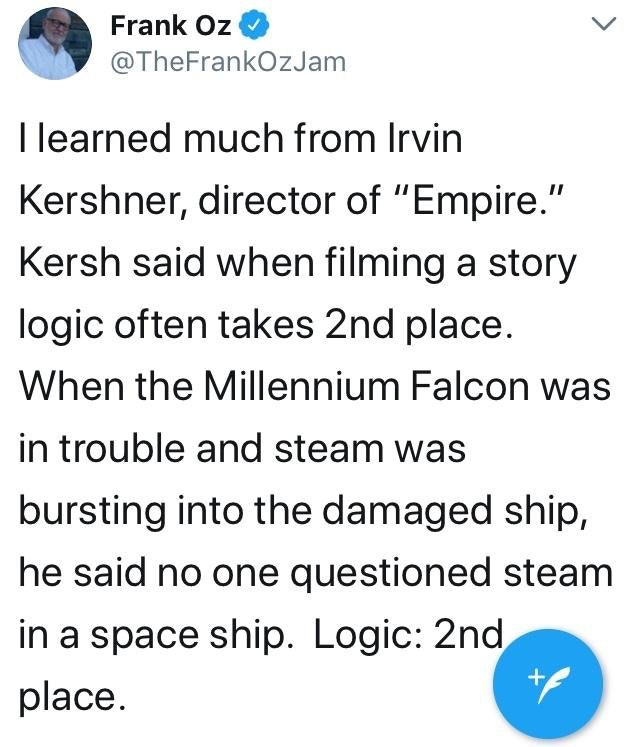Tap the compose tweet feather button
Viewport: 640px width, 747px height.
pos(548,684)
